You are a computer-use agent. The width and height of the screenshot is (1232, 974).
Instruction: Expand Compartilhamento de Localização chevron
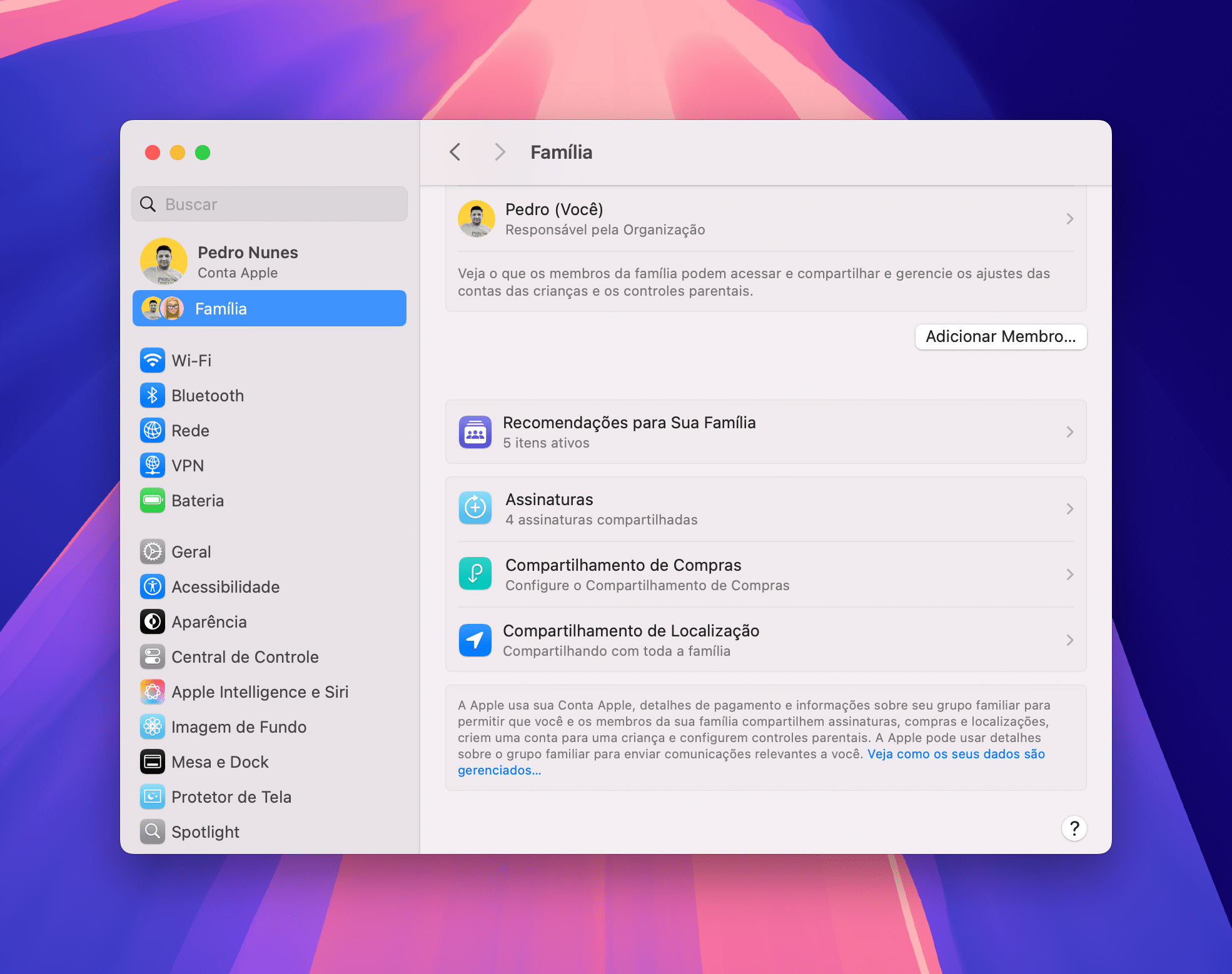1070,640
